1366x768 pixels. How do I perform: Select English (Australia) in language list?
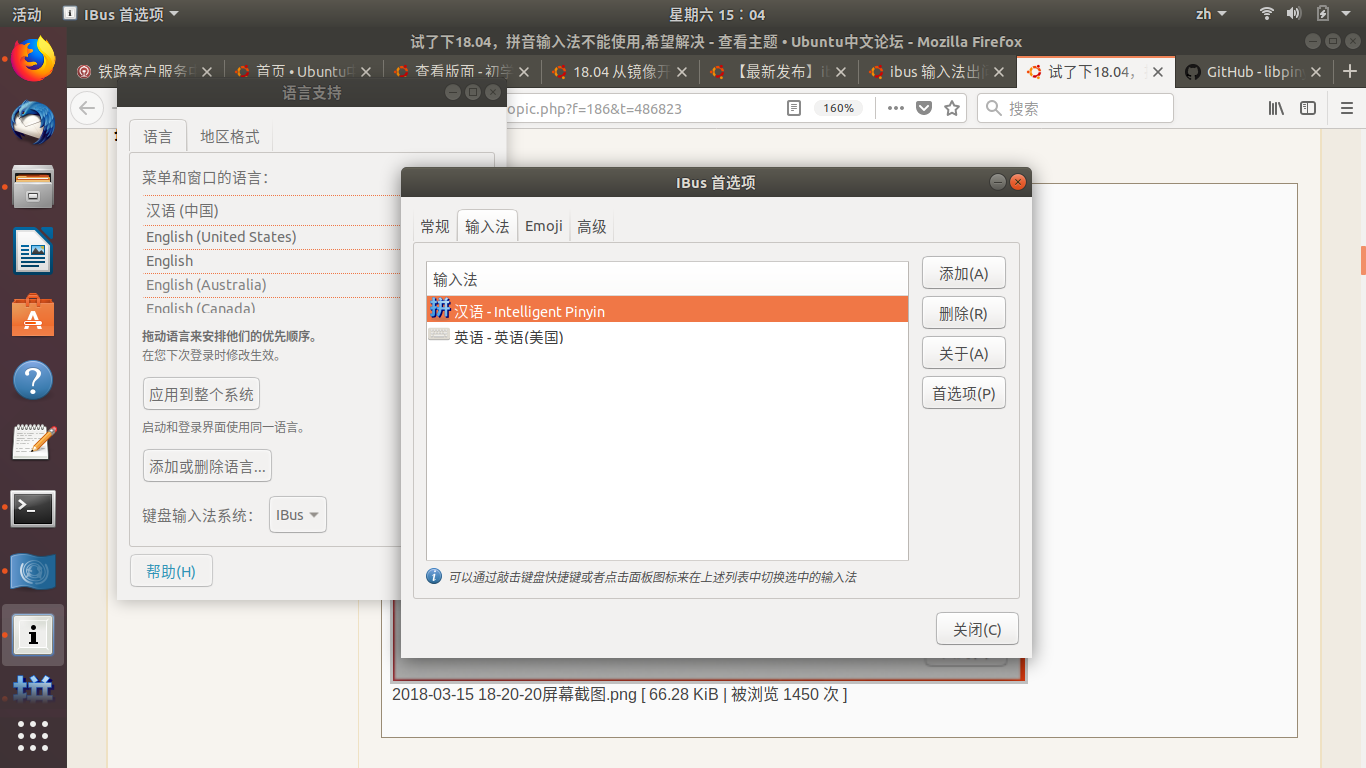pyautogui.click(x=272, y=284)
